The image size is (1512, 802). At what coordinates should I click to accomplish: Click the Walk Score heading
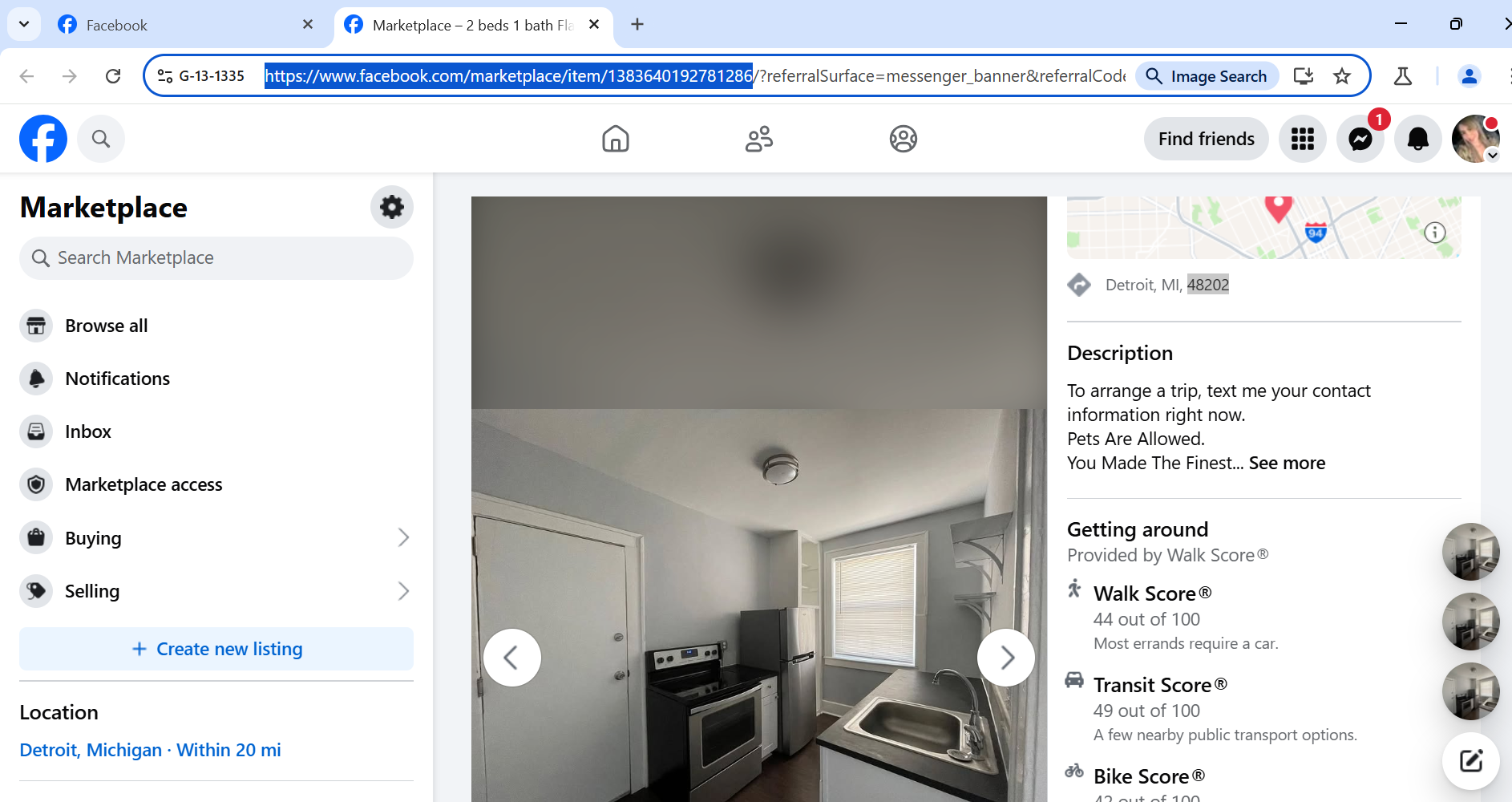point(1153,593)
